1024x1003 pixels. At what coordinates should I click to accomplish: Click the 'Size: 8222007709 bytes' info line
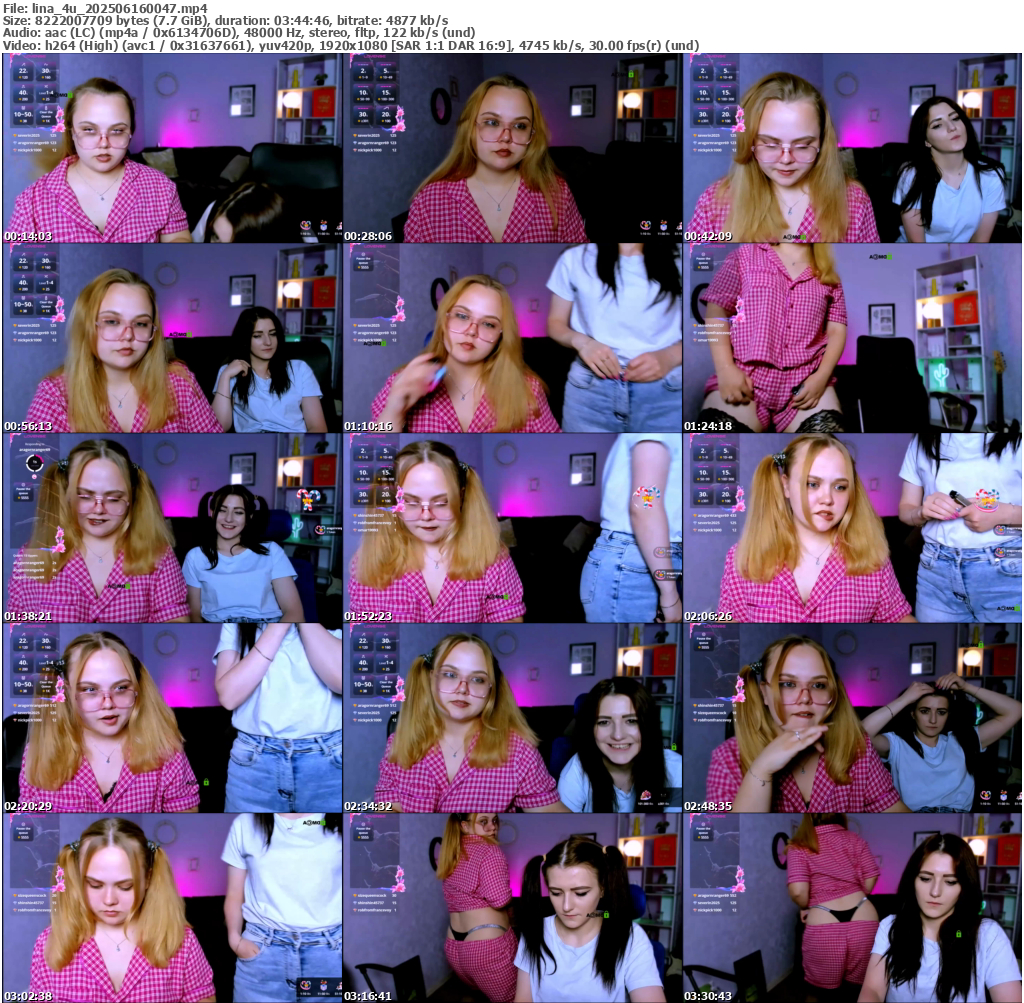225,21
